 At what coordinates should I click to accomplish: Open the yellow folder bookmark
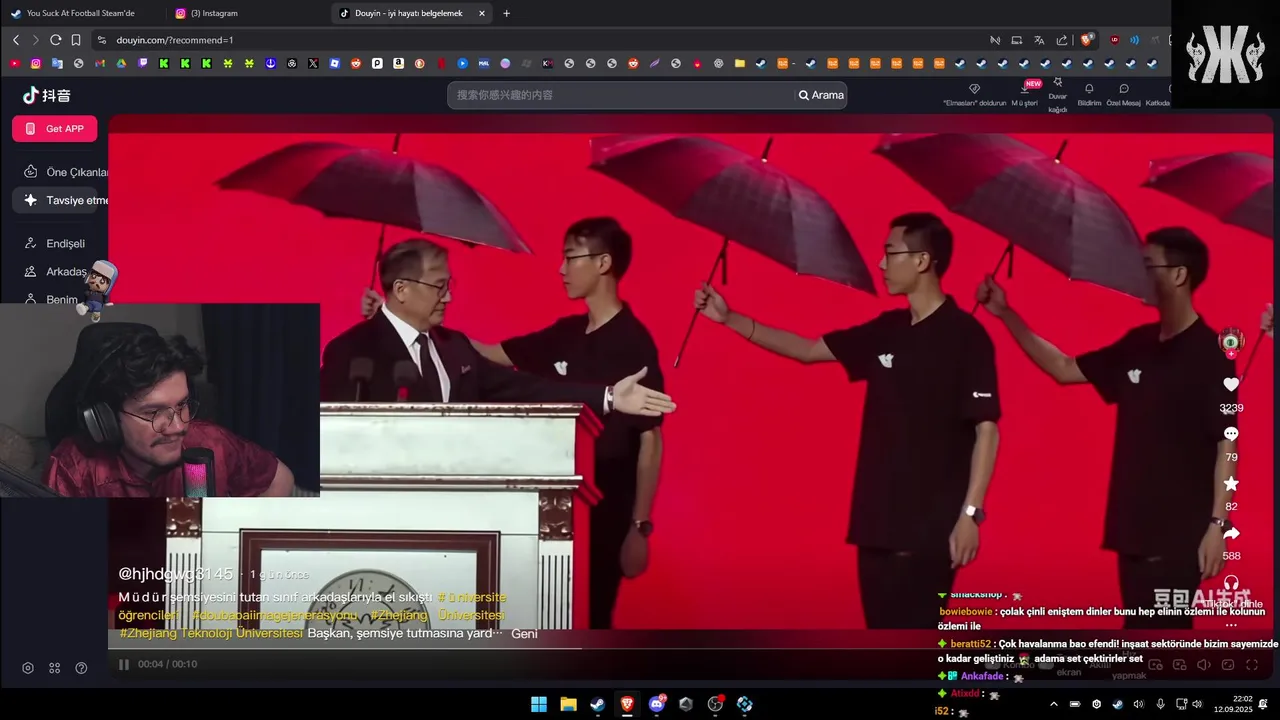740,63
